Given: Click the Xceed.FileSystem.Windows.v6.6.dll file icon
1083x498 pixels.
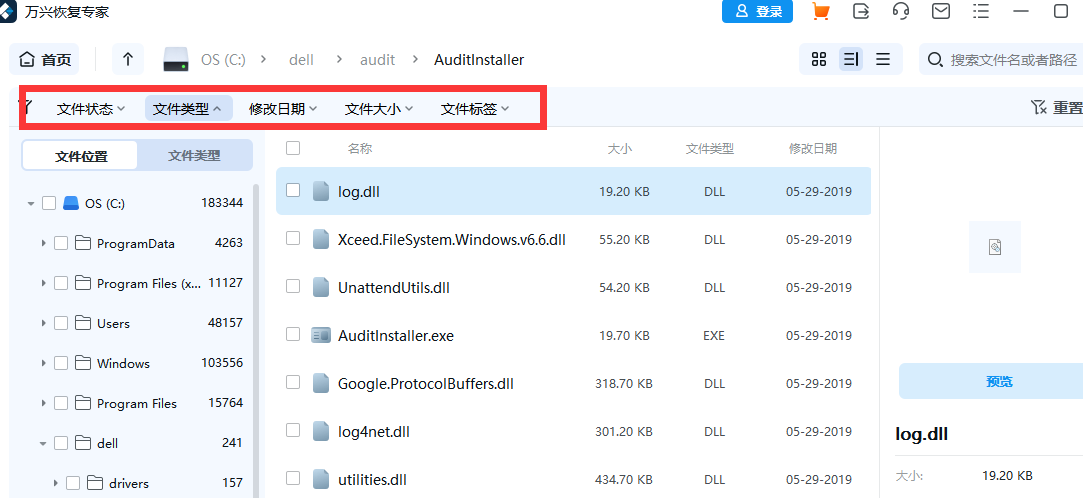Looking at the screenshot, I should 320,240.
